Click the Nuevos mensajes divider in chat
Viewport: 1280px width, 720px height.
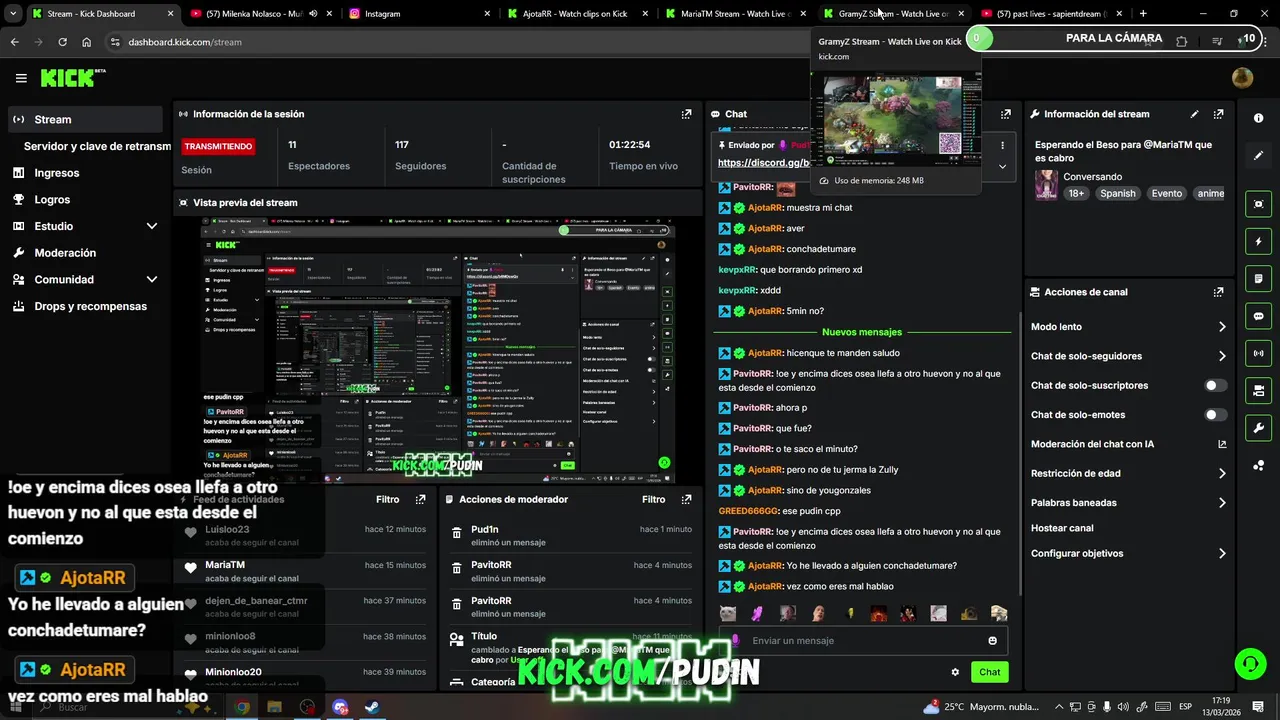862,332
